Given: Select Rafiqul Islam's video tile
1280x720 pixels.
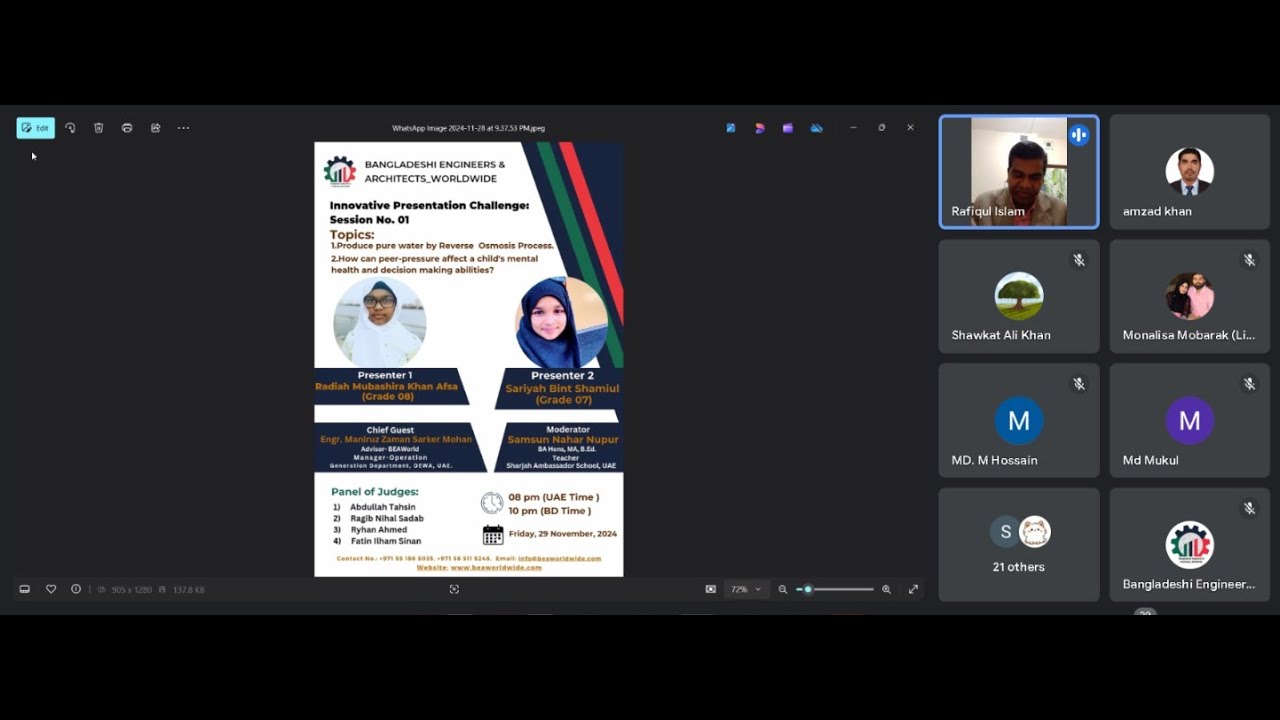Looking at the screenshot, I should [1019, 172].
